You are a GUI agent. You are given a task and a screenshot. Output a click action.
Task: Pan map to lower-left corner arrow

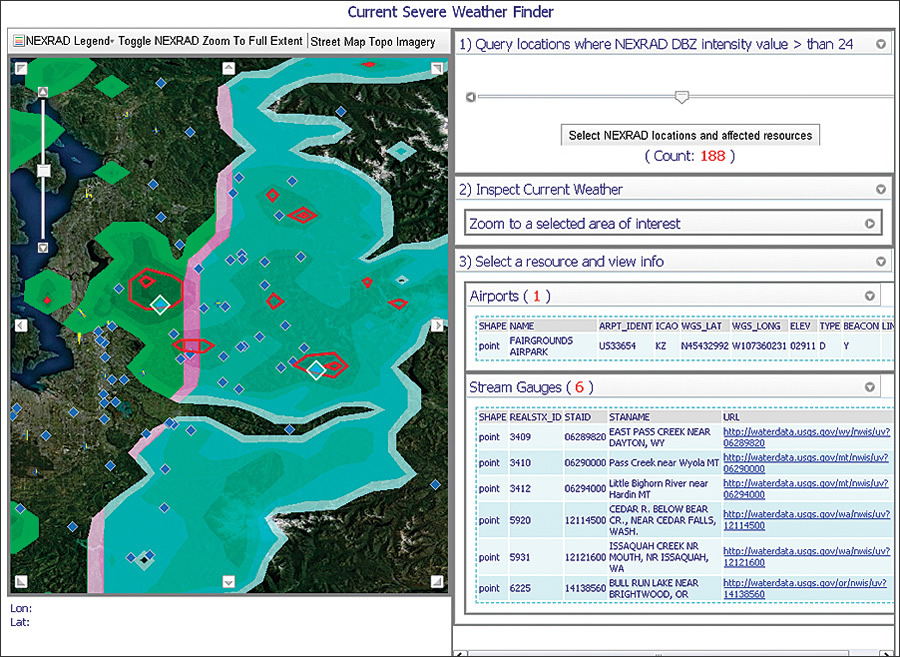click(x=21, y=582)
